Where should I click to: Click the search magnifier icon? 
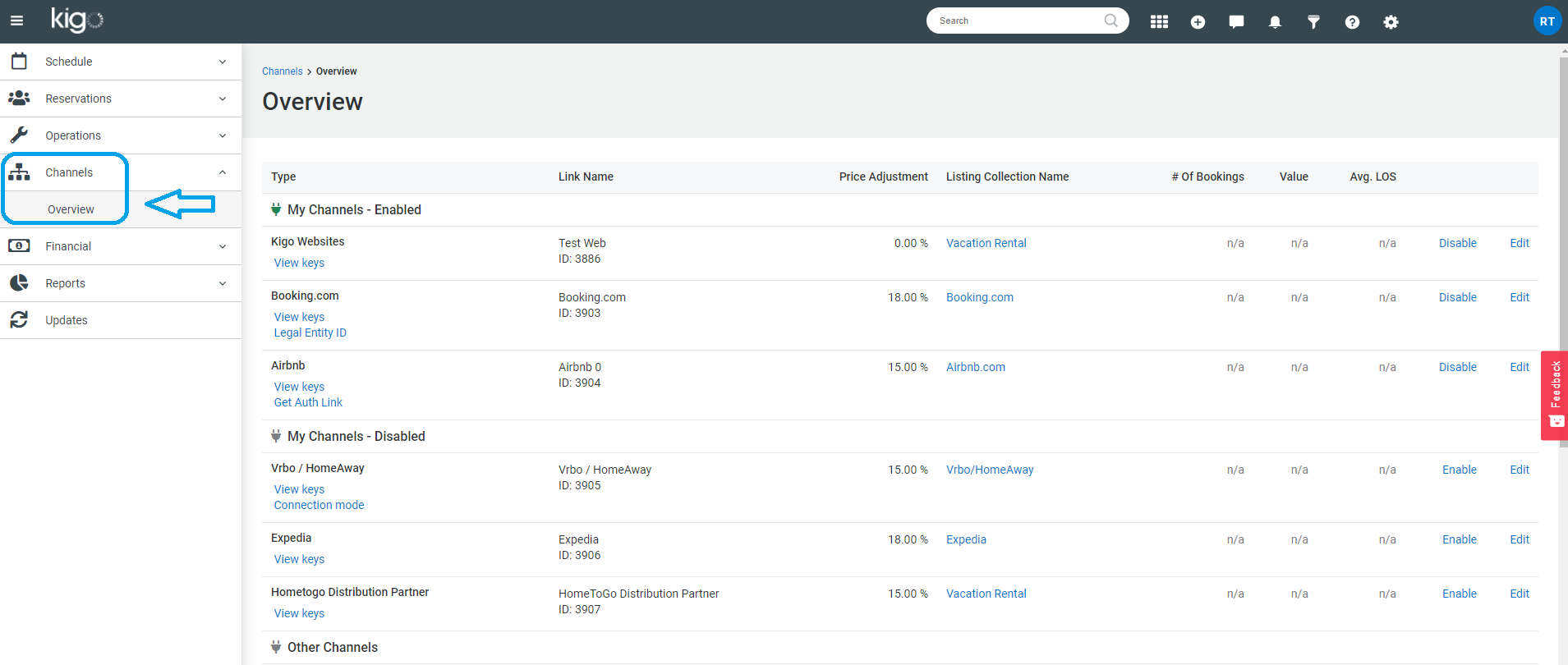(x=1110, y=21)
